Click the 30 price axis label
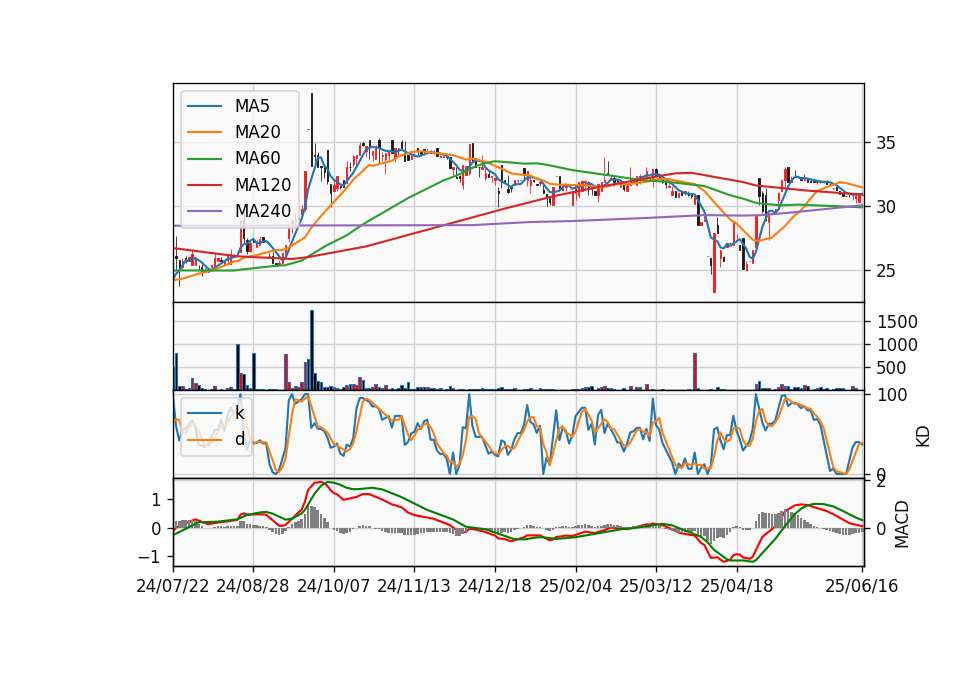This screenshot has width=960, height=690. point(886,207)
